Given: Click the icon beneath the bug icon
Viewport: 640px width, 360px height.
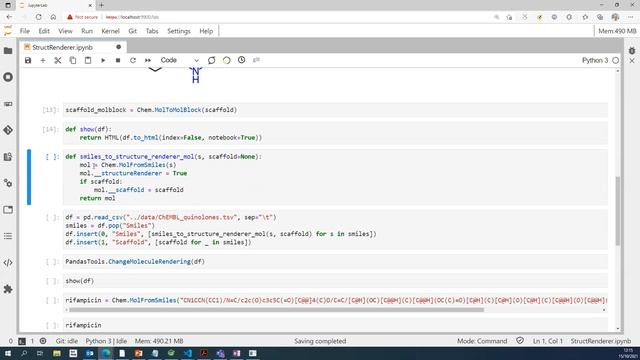Looking at the screenshot, I should pyautogui.click(x=632, y=61).
